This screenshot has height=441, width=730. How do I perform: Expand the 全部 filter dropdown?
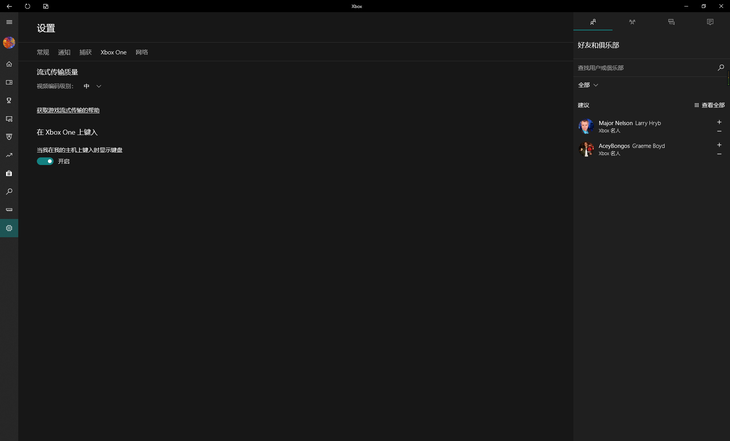588,85
